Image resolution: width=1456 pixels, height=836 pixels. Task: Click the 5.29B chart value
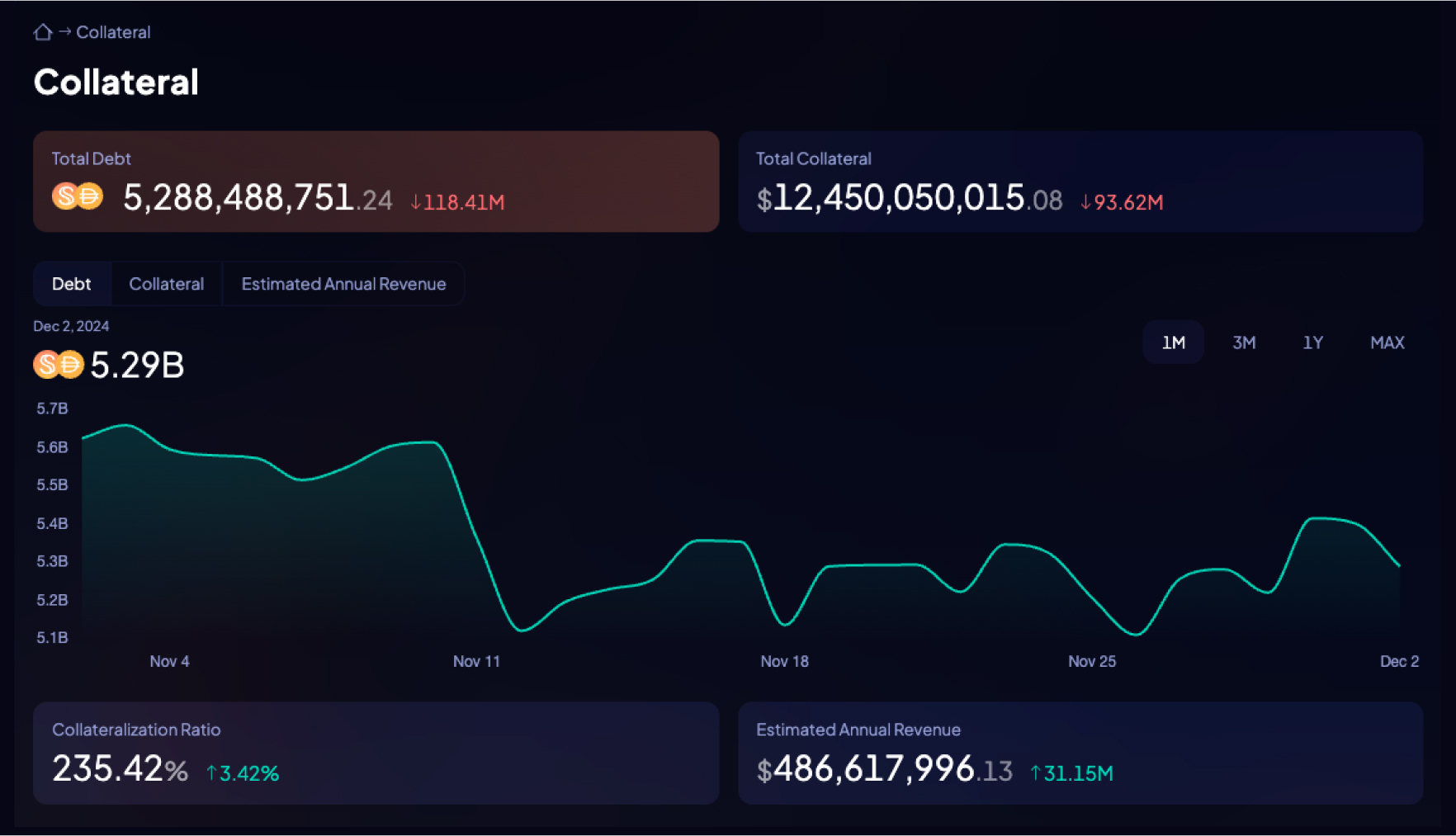coord(137,365)
